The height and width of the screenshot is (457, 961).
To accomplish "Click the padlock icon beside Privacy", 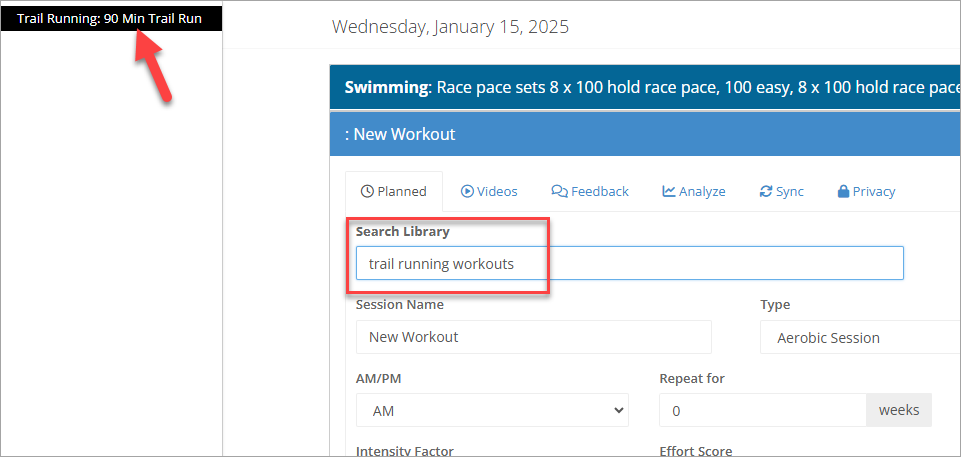I will pyautogui.click(x=843, y=191).
